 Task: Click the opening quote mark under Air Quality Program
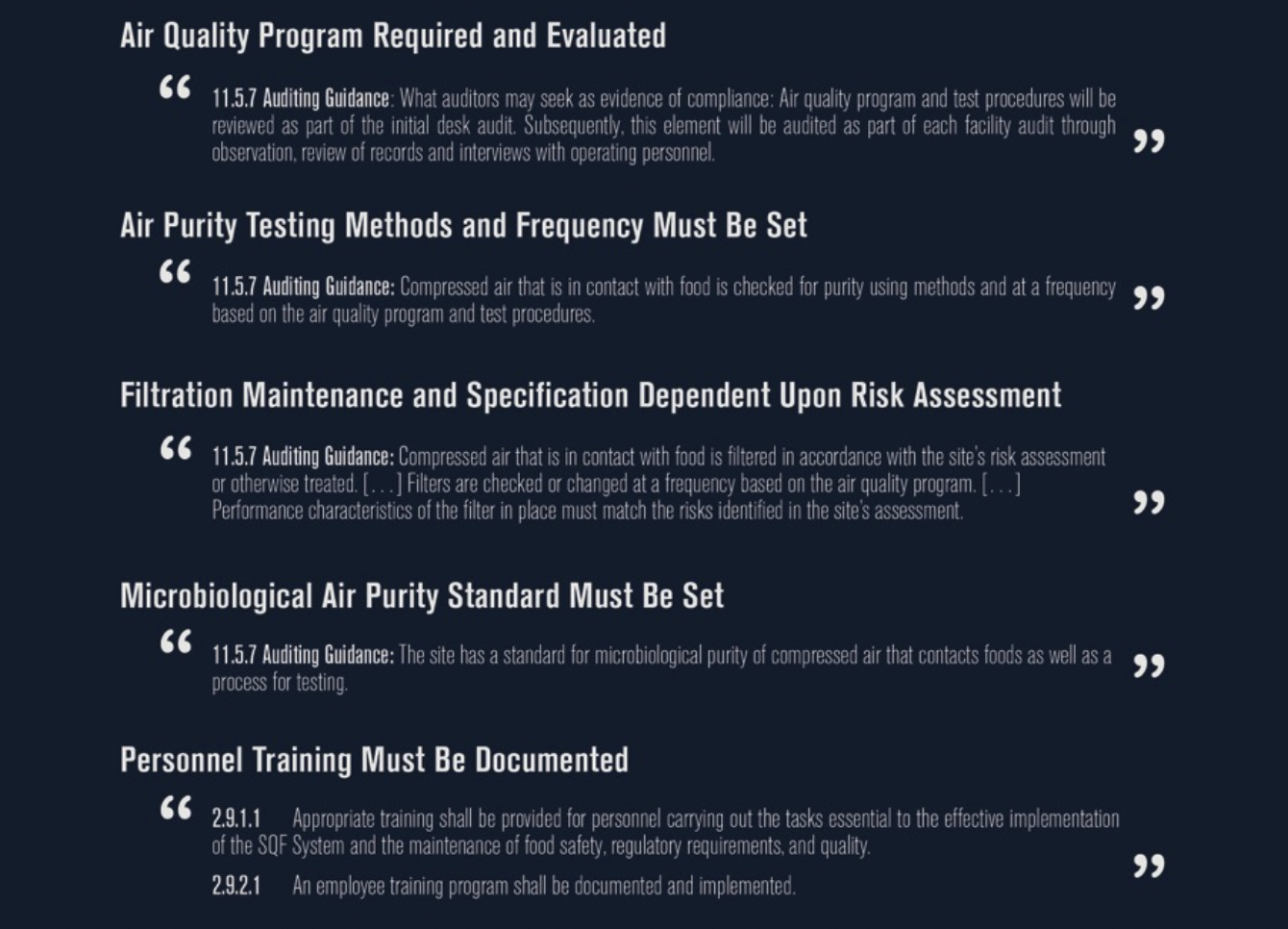point(175,88)
